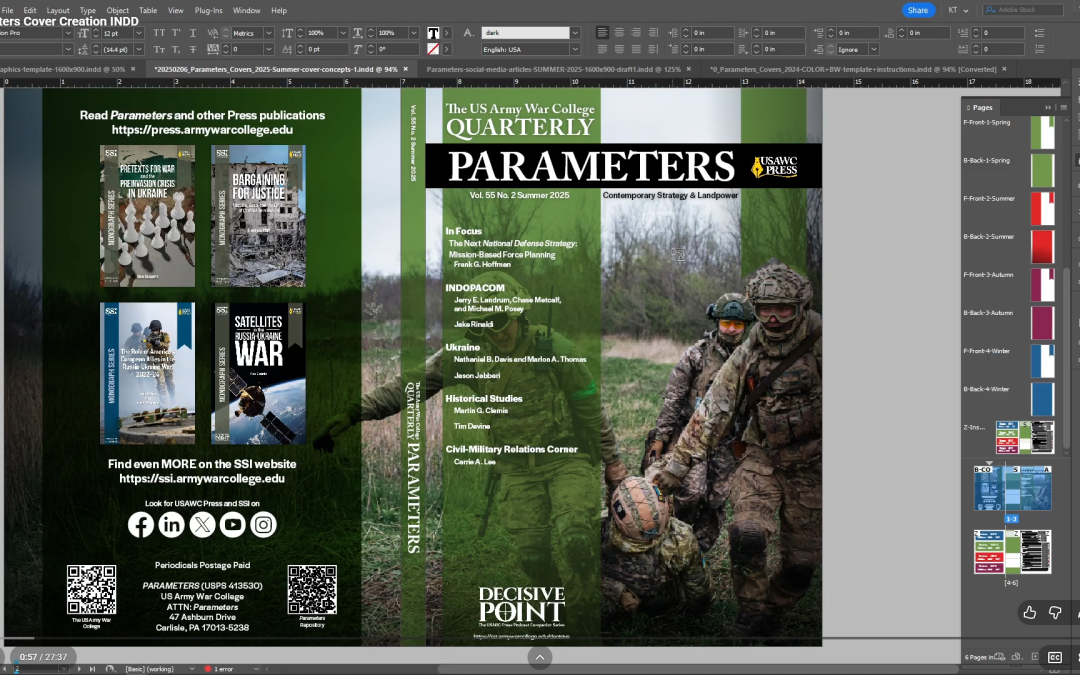Select the B-Back-3-Autumn parent page thumbnail
Viewport: 1080px width, 675px height.
(1042, 323)
